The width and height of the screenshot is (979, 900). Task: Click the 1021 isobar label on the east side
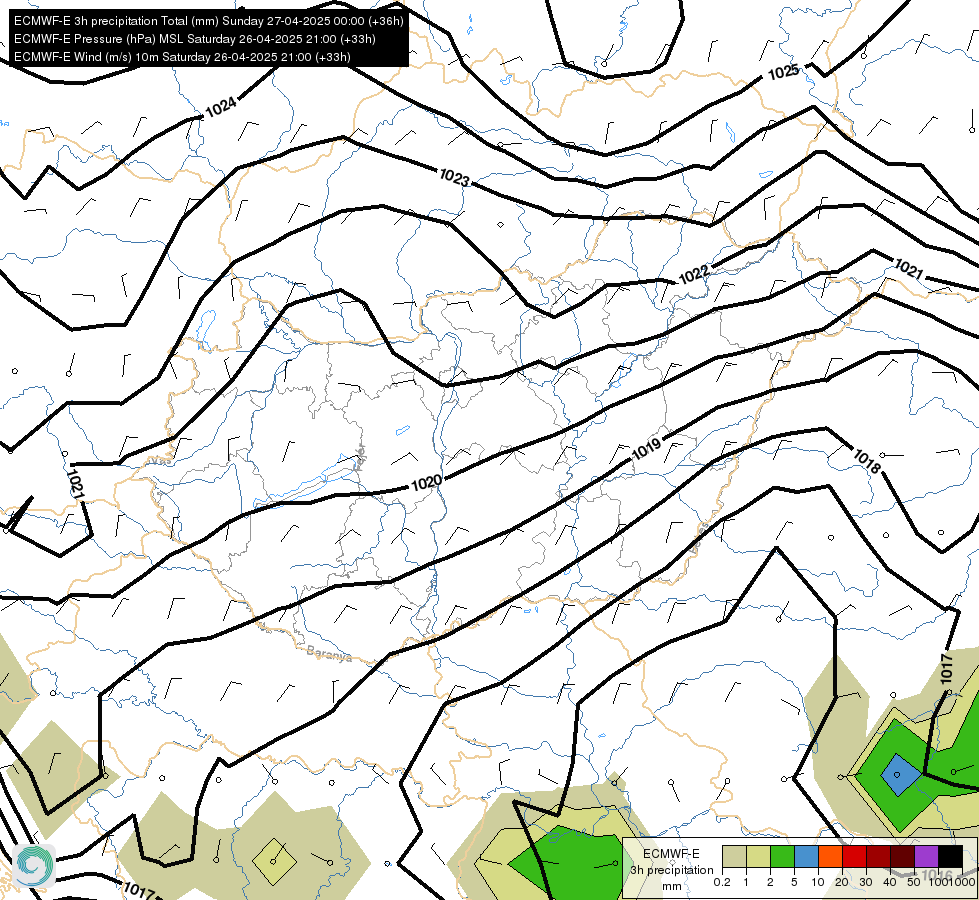click(x=908, y=269)
